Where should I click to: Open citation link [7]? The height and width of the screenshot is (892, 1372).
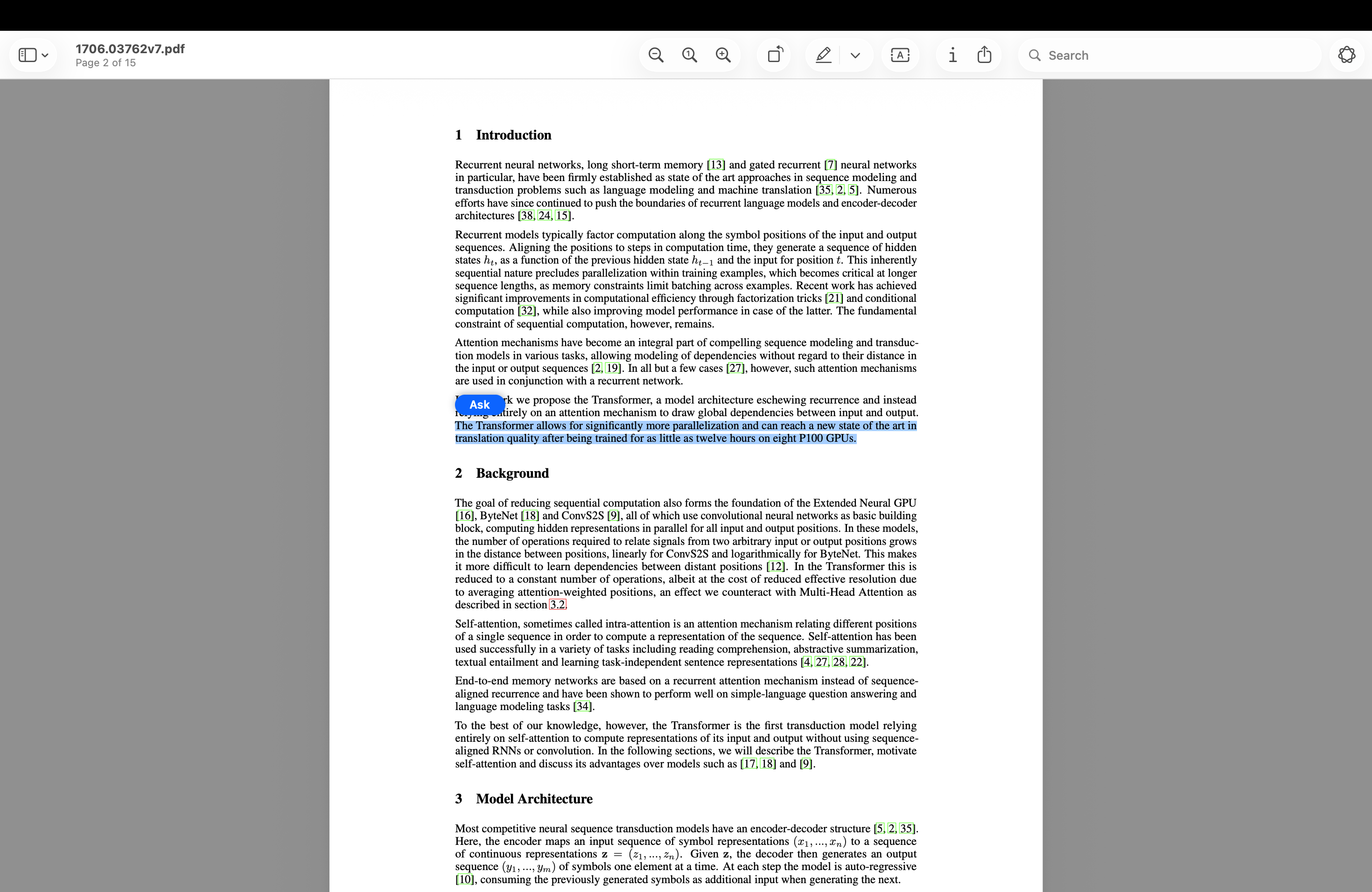pos(831,165)
